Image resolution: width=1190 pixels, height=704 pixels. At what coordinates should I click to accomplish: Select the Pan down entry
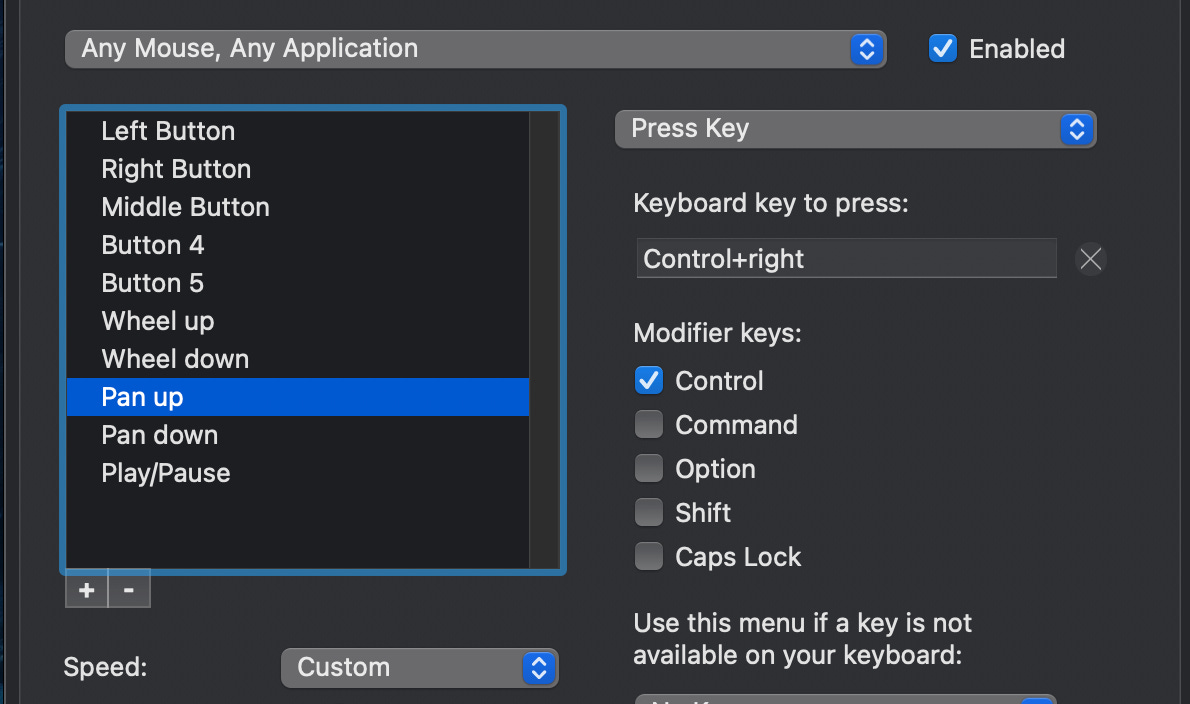point(160,435)
